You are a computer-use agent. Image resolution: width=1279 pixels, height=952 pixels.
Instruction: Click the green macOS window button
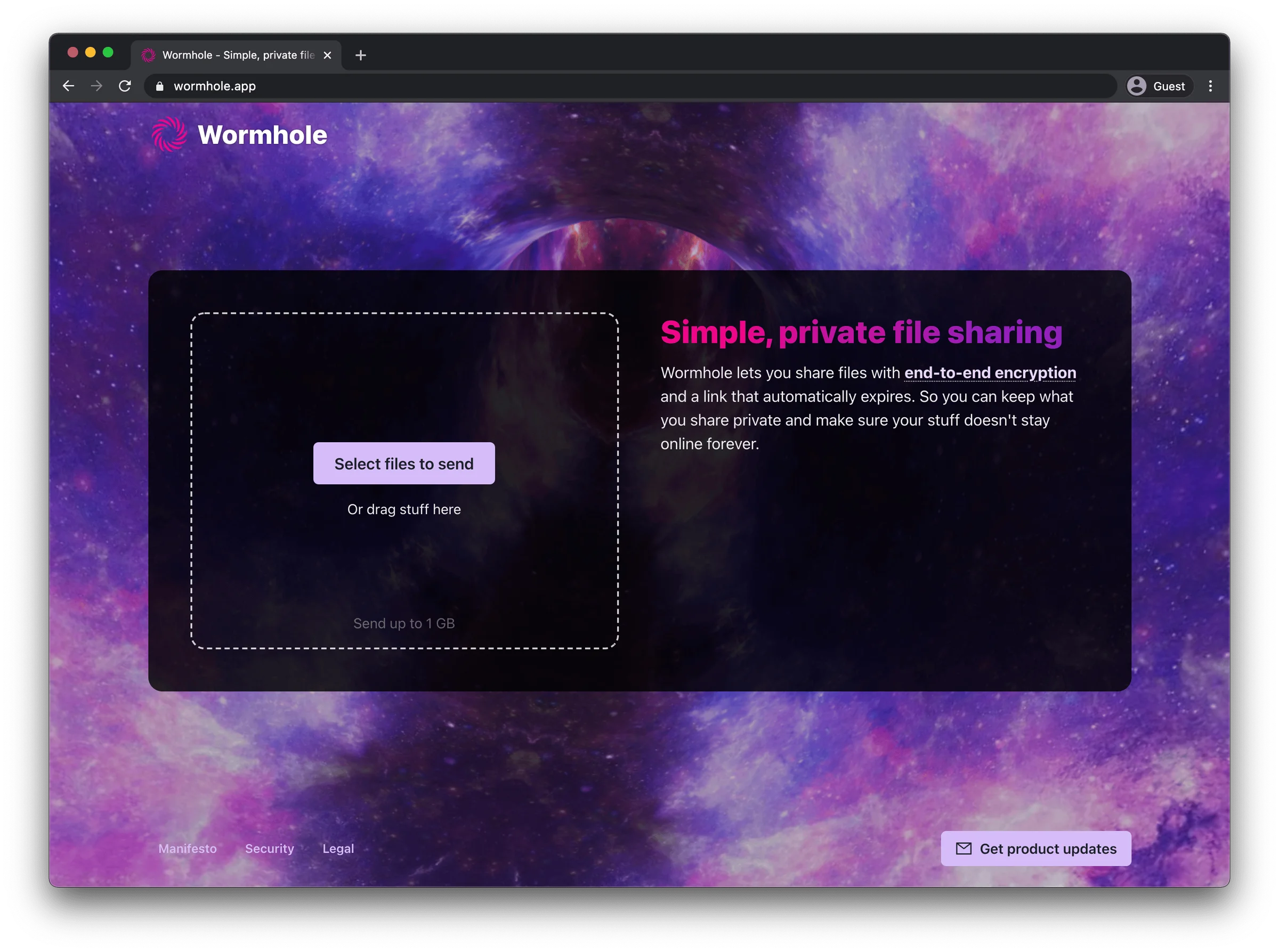108,52
